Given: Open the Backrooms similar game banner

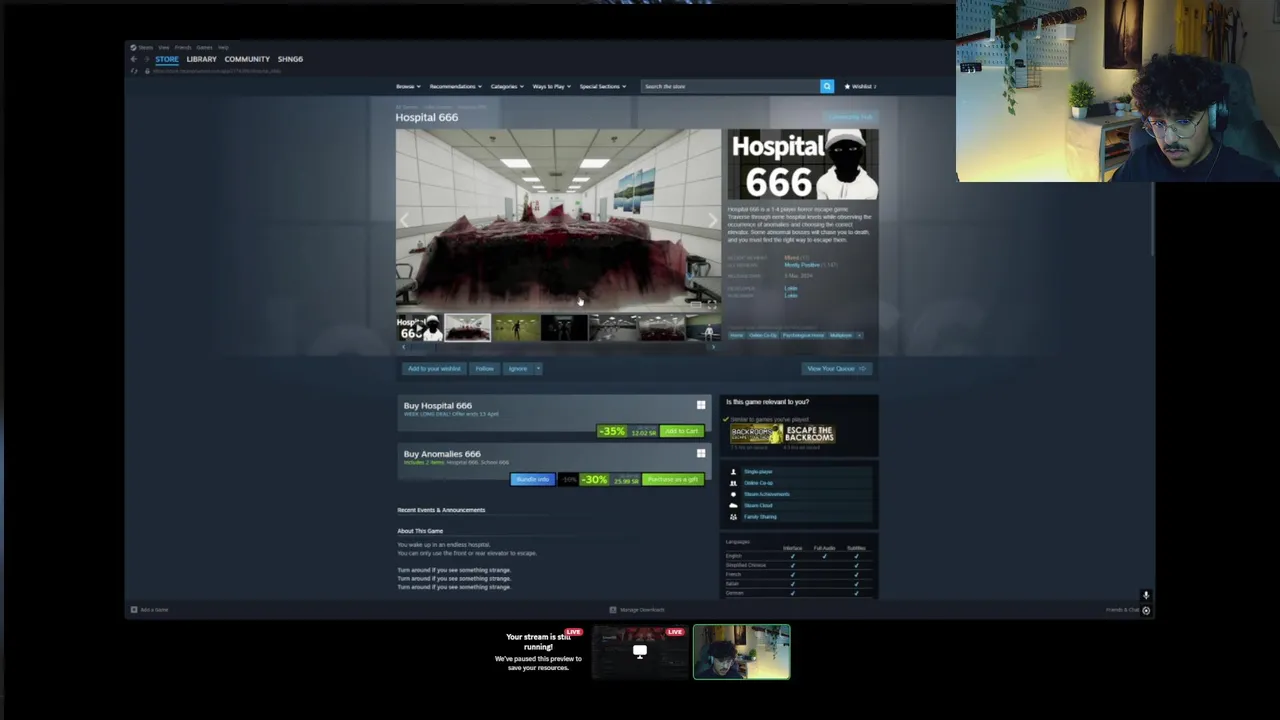Looking at the screenshot, I should tap(756, 433).
